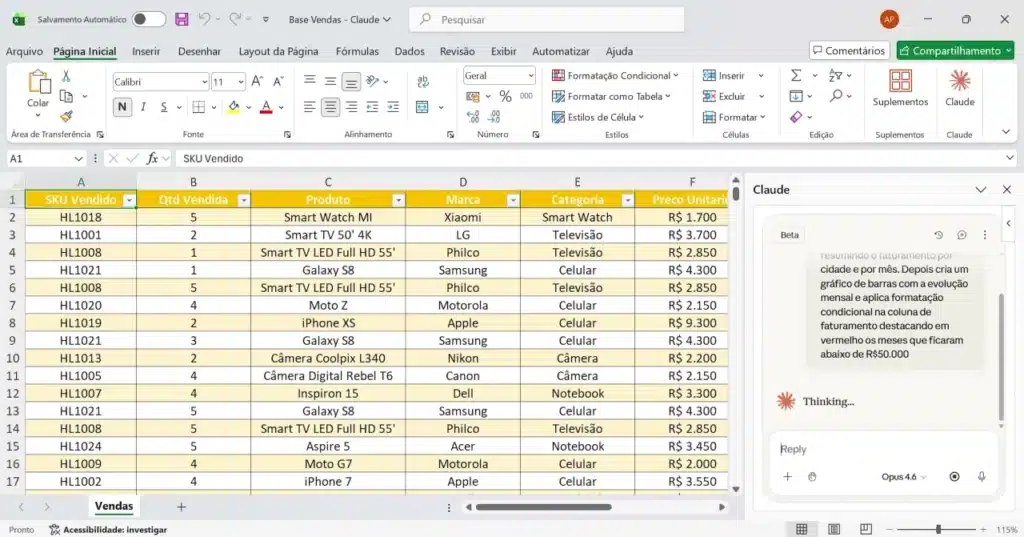Toggle Salvamento Automático switch
The image size is (1024, 537).
point(149,20)
